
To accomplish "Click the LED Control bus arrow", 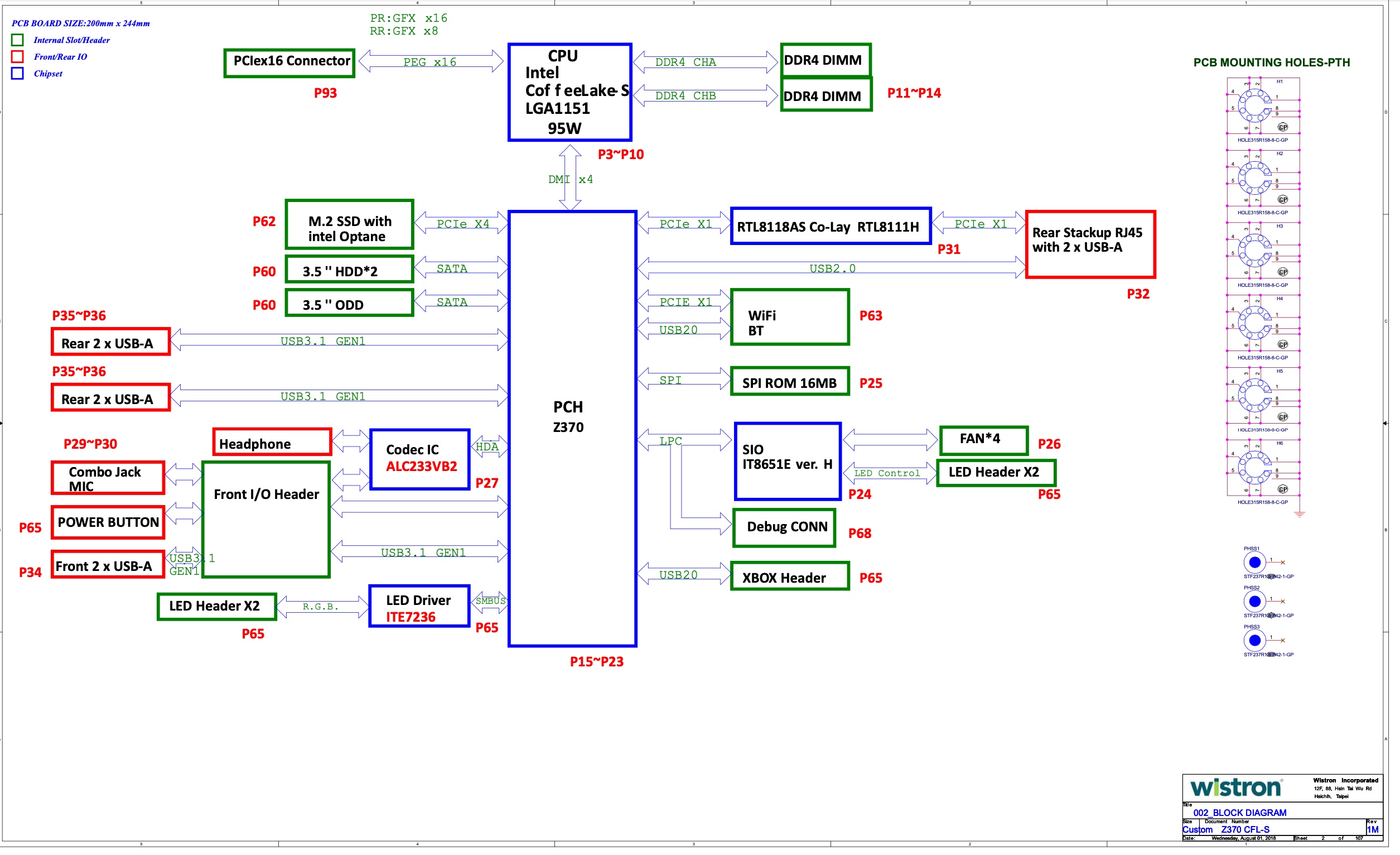I will 889,472.
